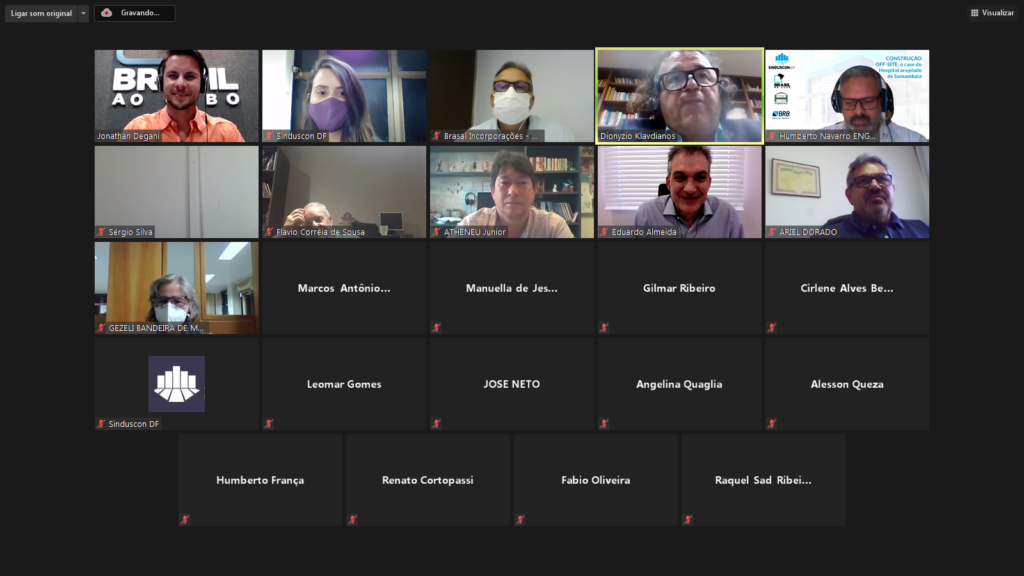Select Dionyzio Klavdianos's highlighted video tile
This screenshot has width=1024, height=576.
click(x=680, y=95)
